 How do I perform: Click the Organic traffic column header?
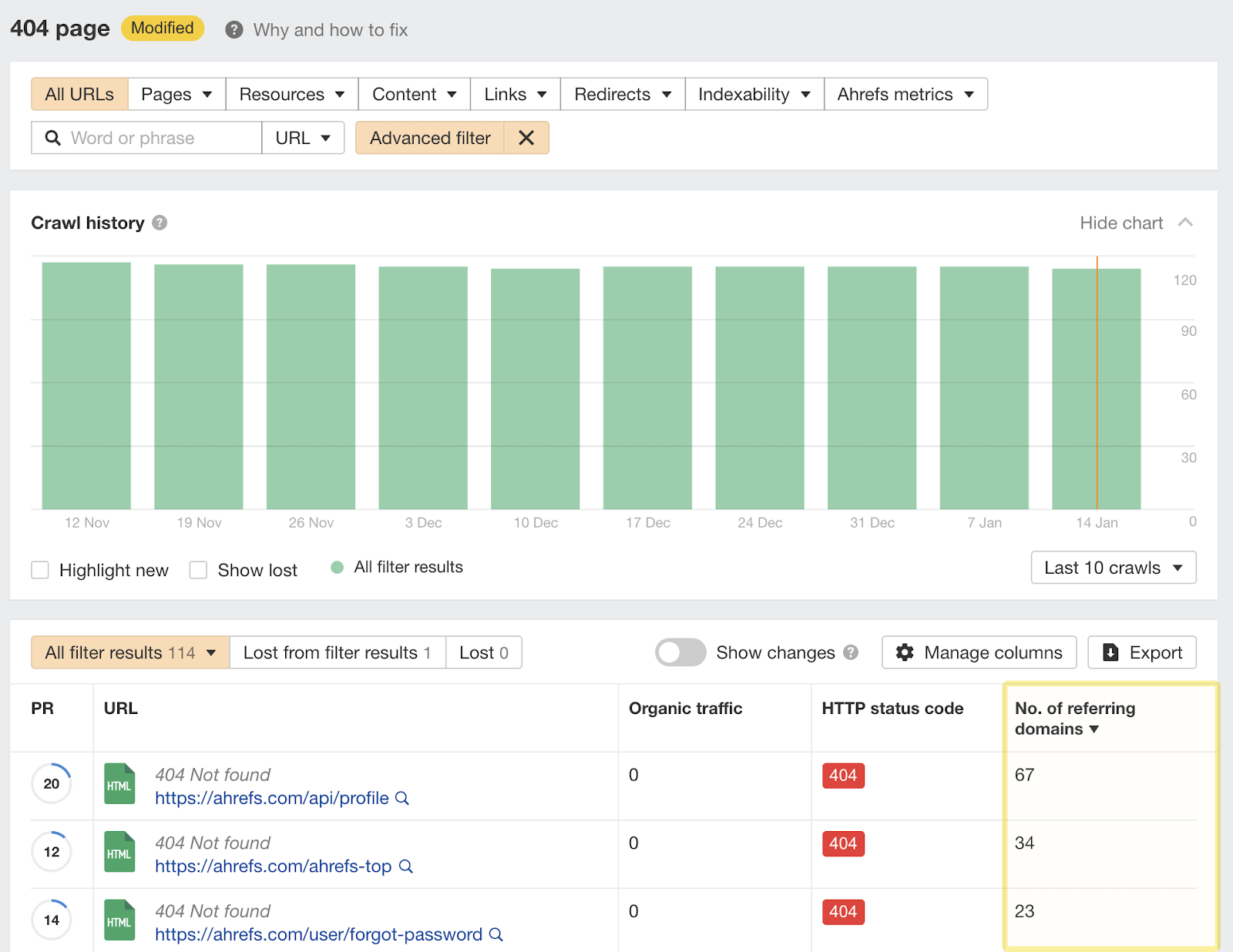(686, 709)
